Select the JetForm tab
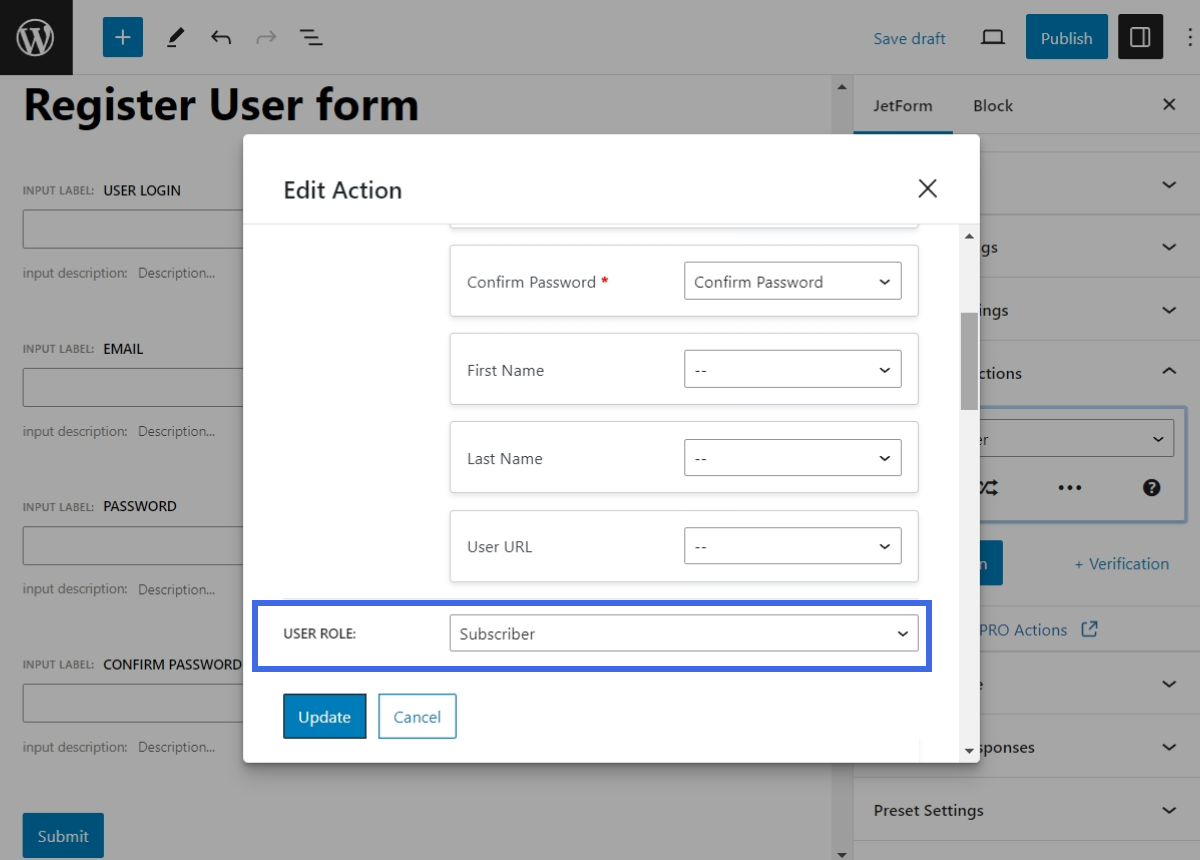Image resolution: width=1200 pixels, height=860 pixels. [903, 105]
